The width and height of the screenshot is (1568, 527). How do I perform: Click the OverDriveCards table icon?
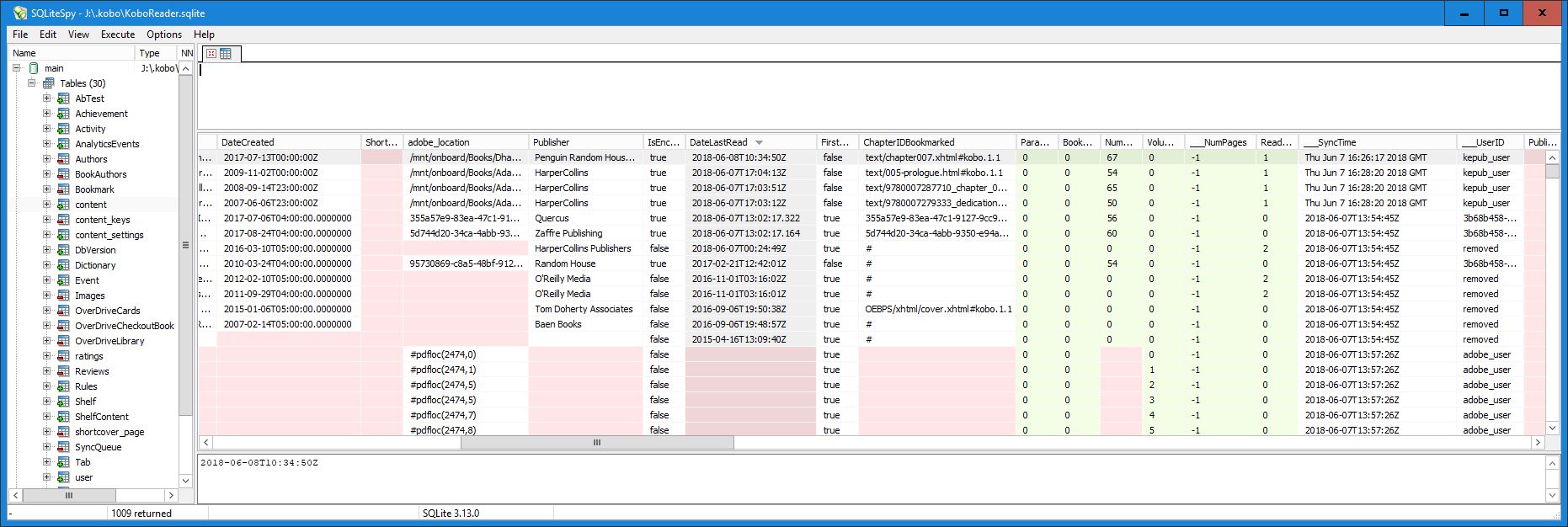(x=63, y=311)
